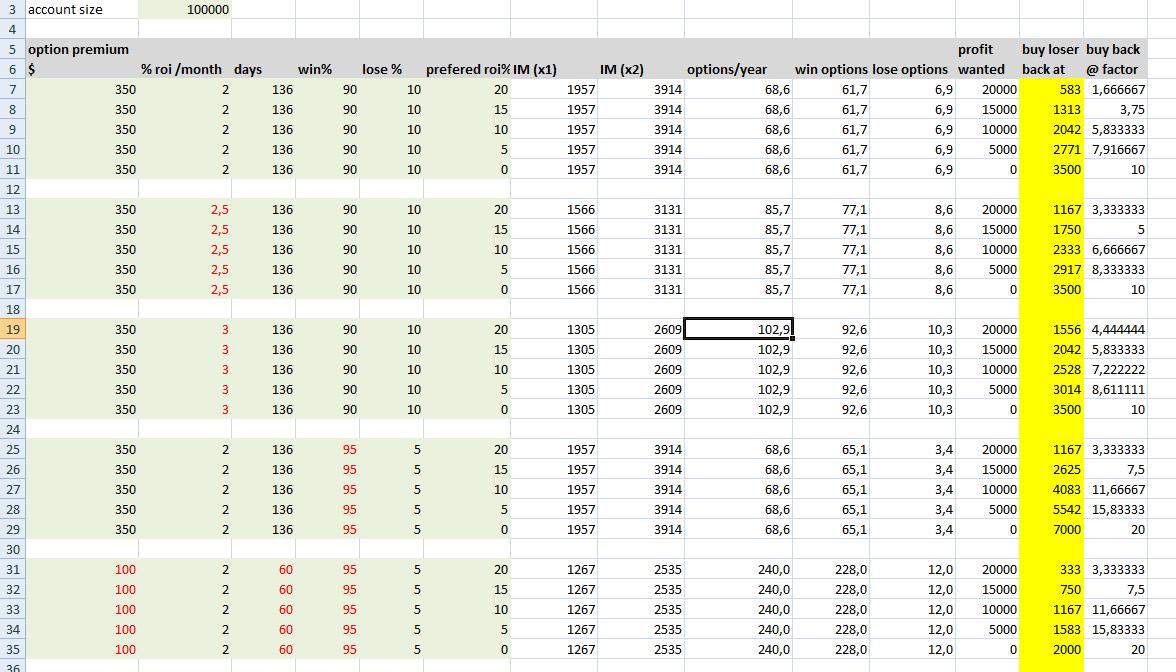Click the highlighted row 19 header
The image size is (1176, 672).
13,329
